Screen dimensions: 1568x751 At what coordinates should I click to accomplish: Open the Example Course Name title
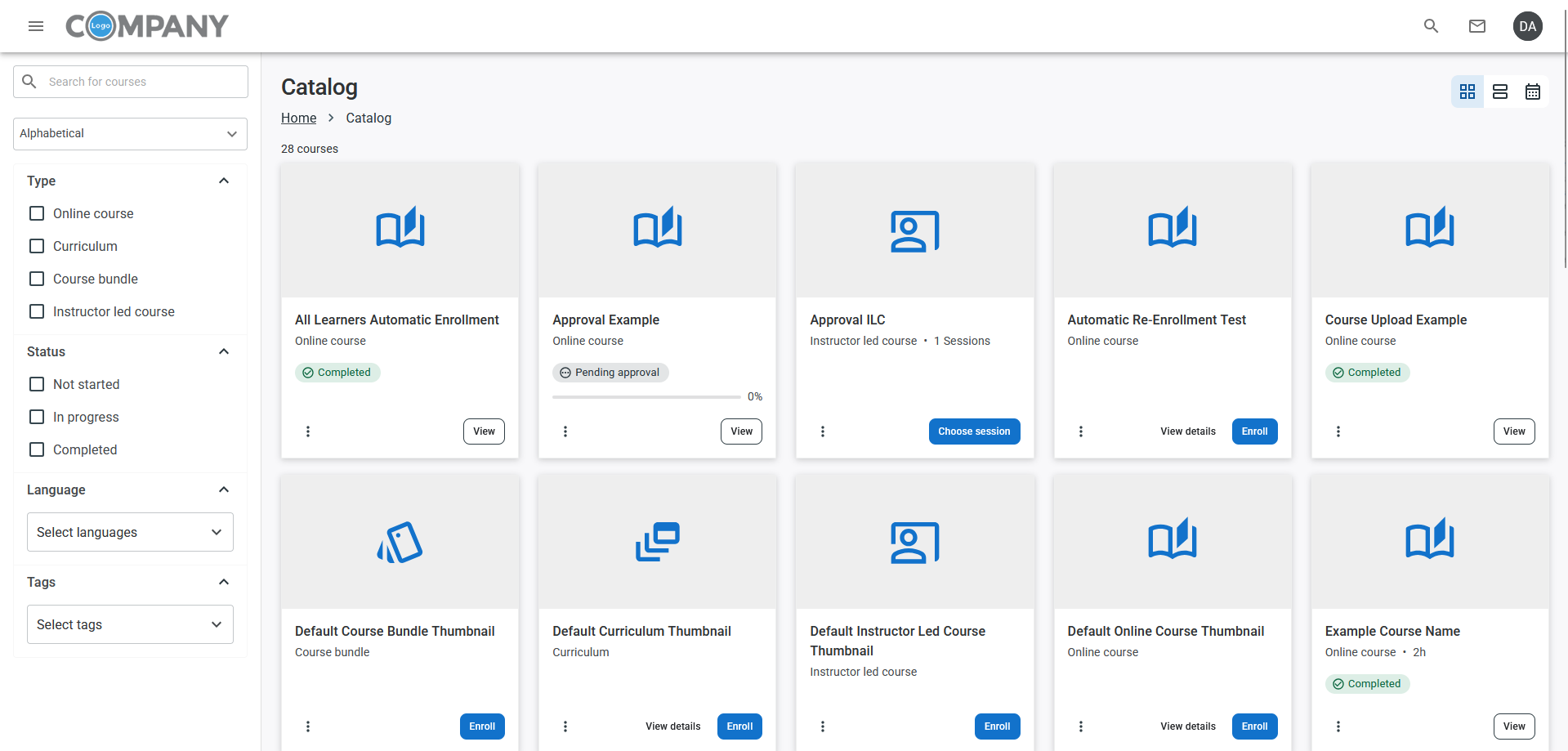point(1392,631)
